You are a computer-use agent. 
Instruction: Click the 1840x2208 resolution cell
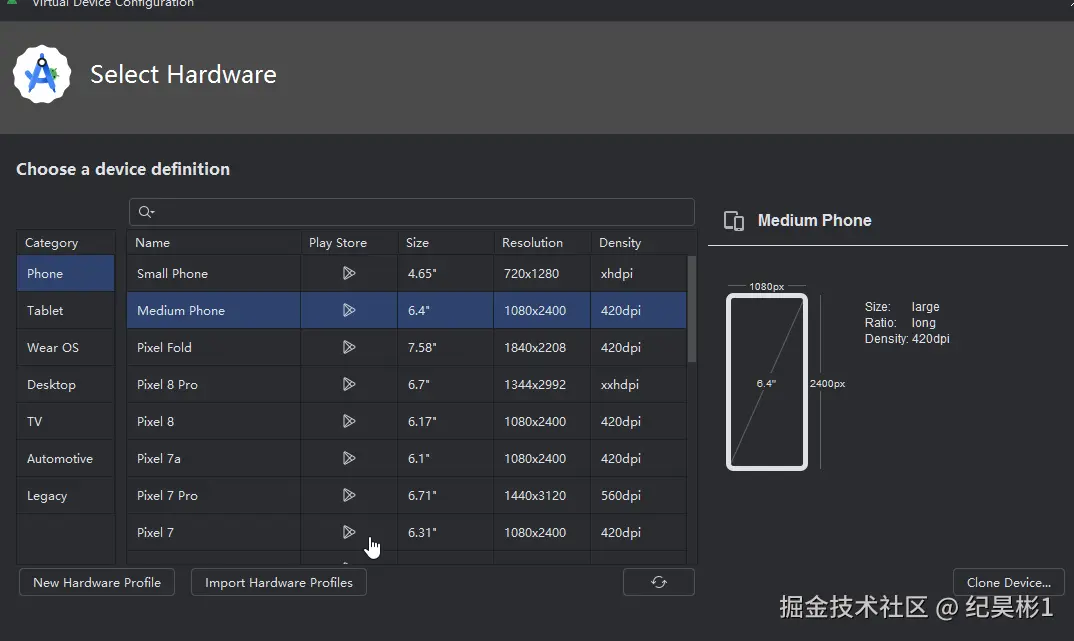(x=542, y=347)
